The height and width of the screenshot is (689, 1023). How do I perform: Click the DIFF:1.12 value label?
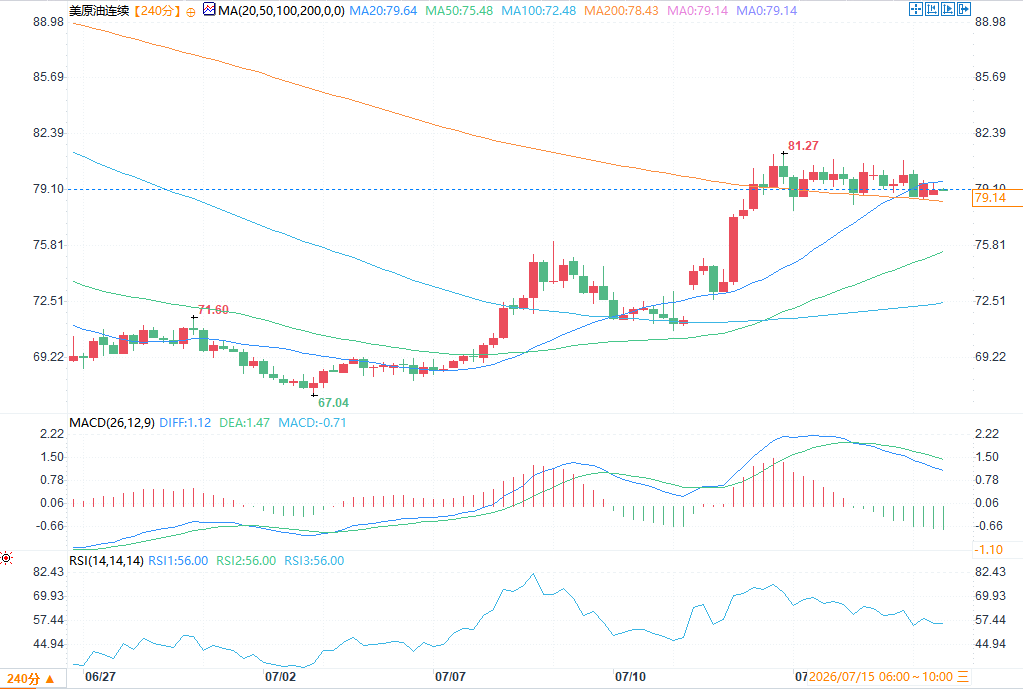coord(185,423)
